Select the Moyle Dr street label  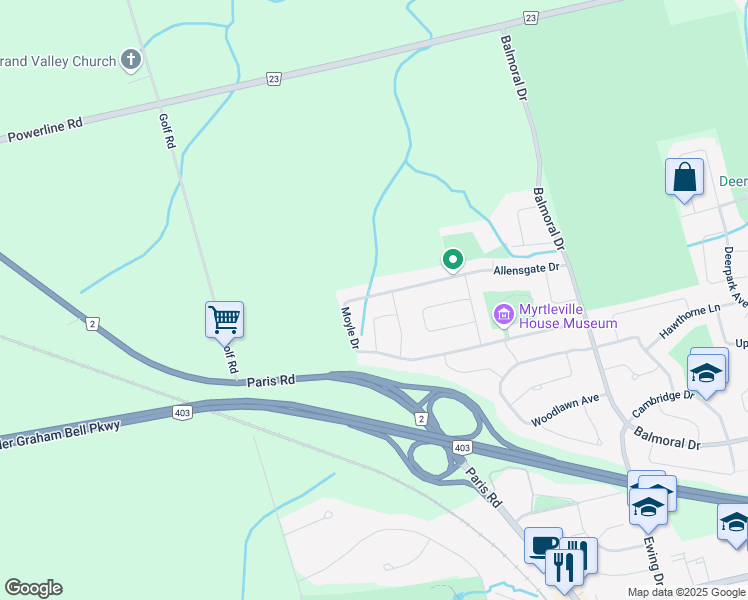click(x=350, y=328)
